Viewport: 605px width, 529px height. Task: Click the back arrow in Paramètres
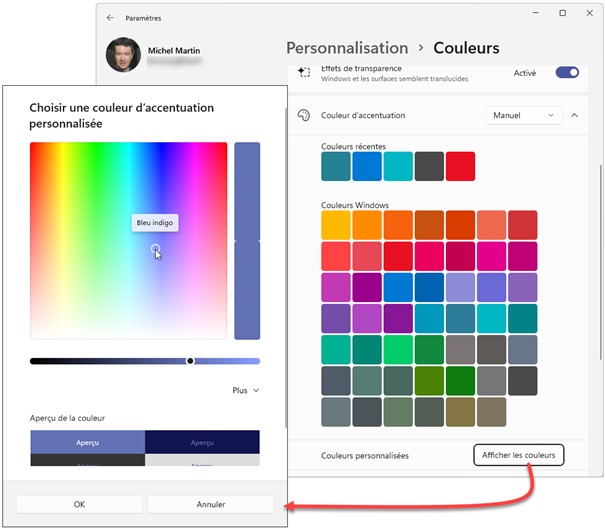[x=110, y=18]
